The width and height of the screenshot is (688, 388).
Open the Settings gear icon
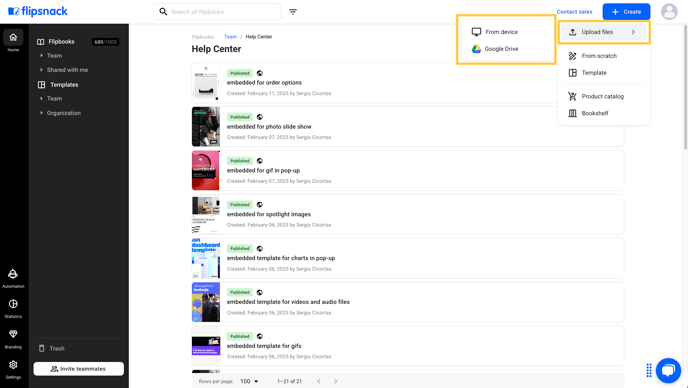(x=13, y=365)
